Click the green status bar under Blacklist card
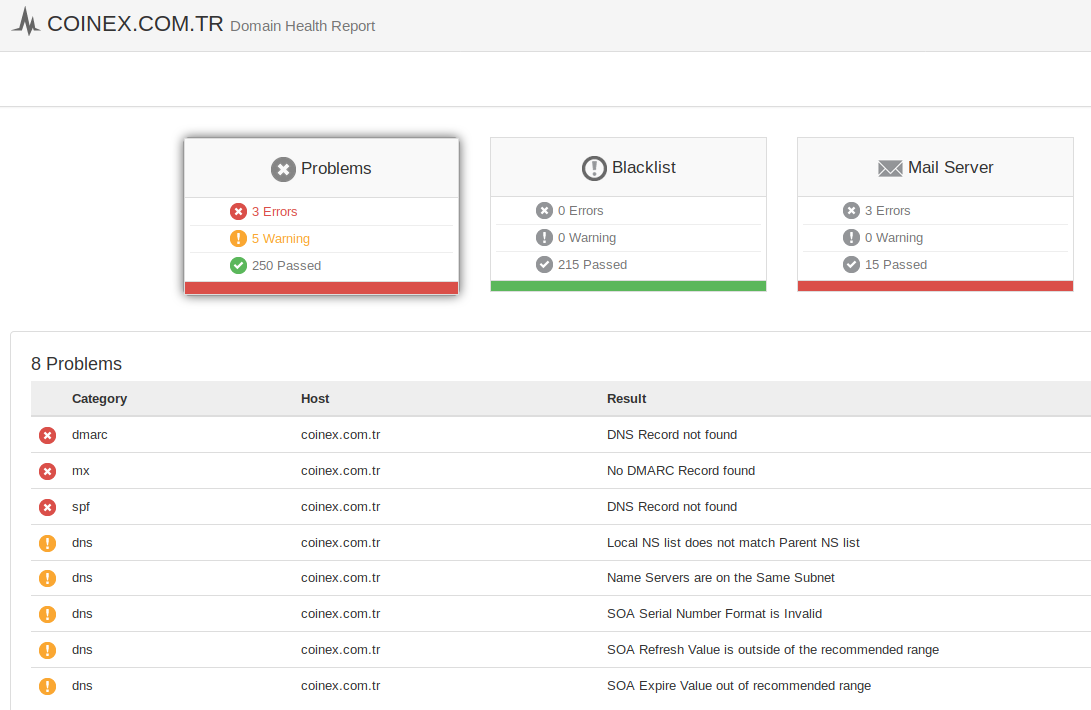Viewport: 1091px width, 710px height. (x=628, y=286)
